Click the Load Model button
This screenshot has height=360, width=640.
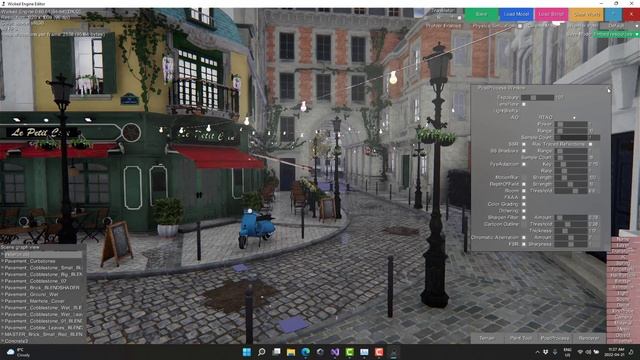click(516, 14)
